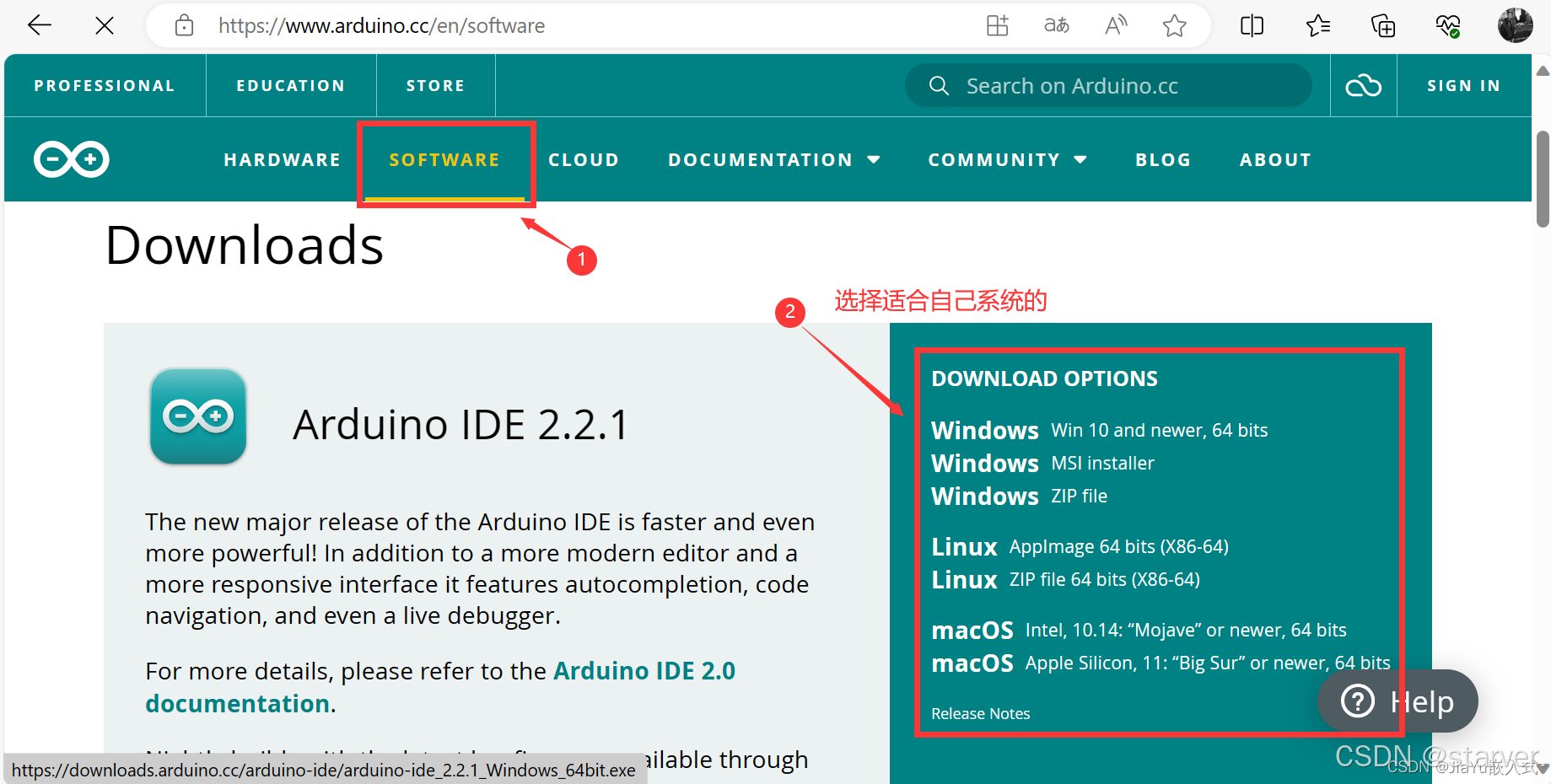Expand the Documentation dropdown arrow
This screenshot has width=1551, height=784.
pos(874,159)
